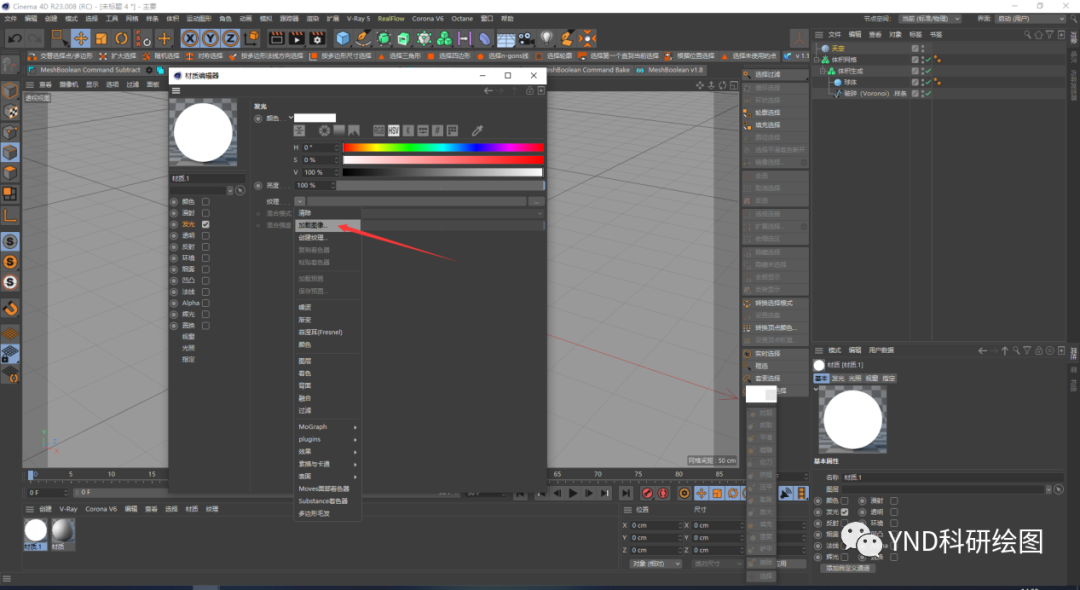Open the Octane menu in menu bar
This screenshot has height=590, width=1080.
[x=461, y=19]
